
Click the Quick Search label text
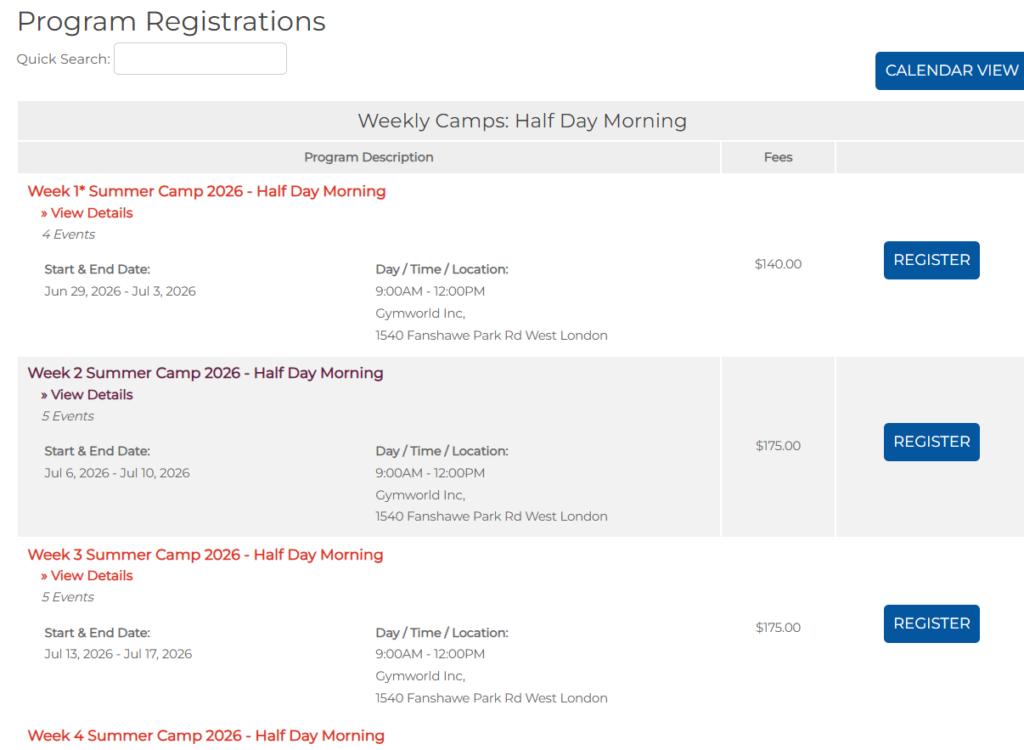pos(63,59)
